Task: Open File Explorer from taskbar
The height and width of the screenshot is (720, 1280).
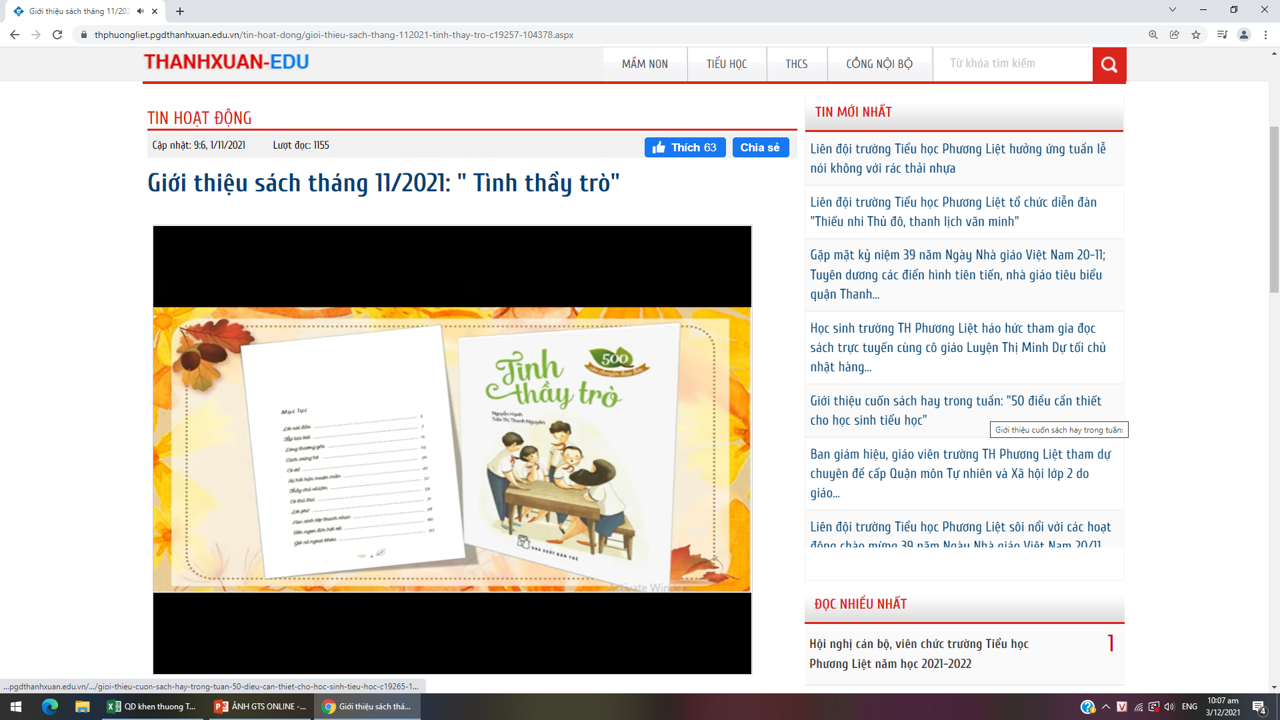Action: 82,707
